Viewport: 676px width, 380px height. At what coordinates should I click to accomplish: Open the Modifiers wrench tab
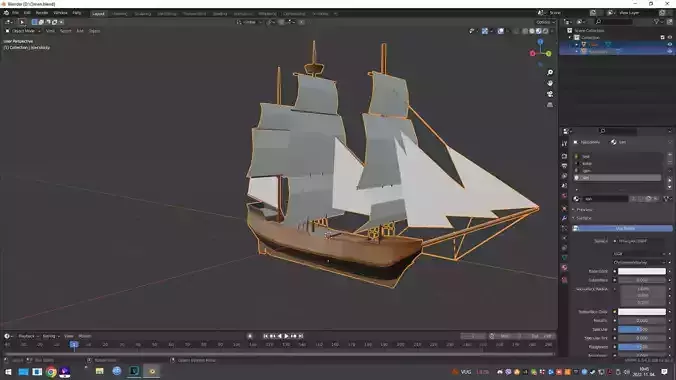[x=564, y=219]
